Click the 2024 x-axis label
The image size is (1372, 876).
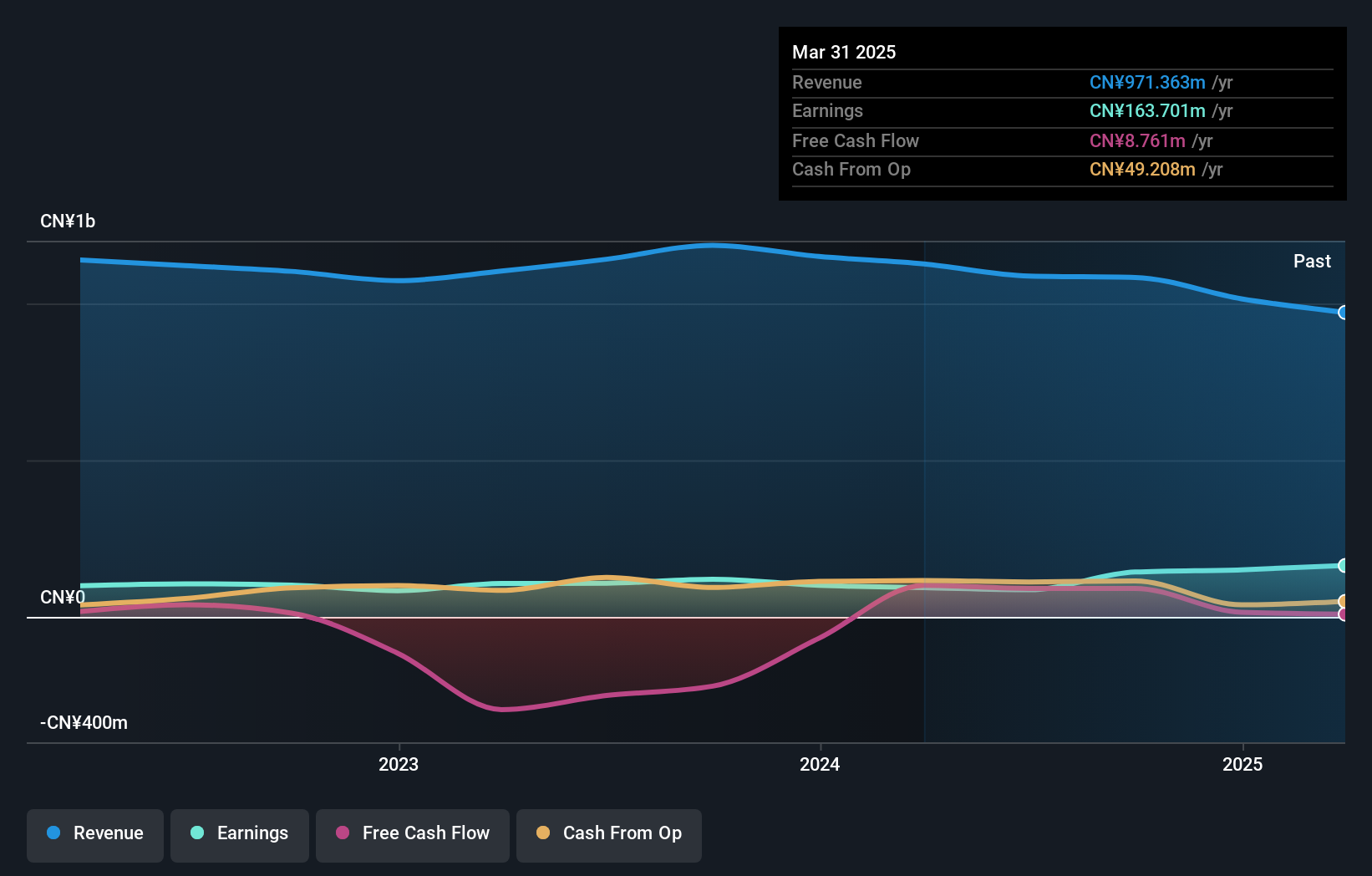[820, 765]
